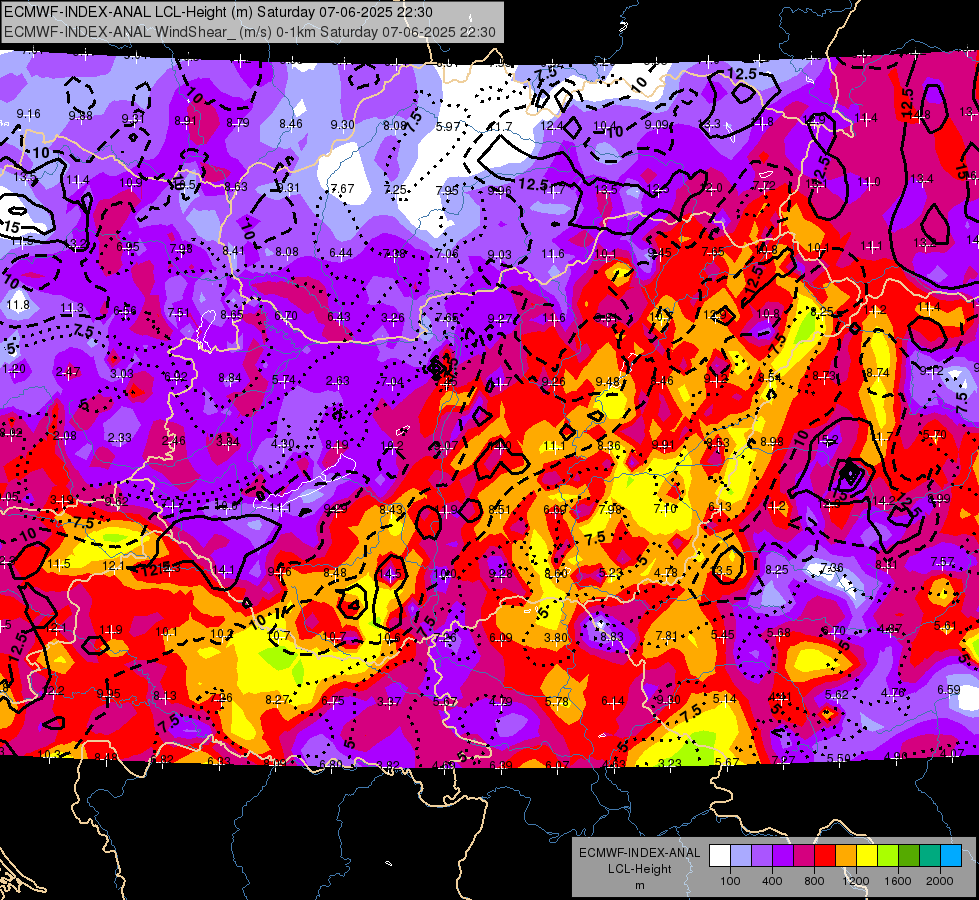The height and width of the screenshot is (900, 979).
Task: Click the map value 1.20
Action: click(14, 368)
